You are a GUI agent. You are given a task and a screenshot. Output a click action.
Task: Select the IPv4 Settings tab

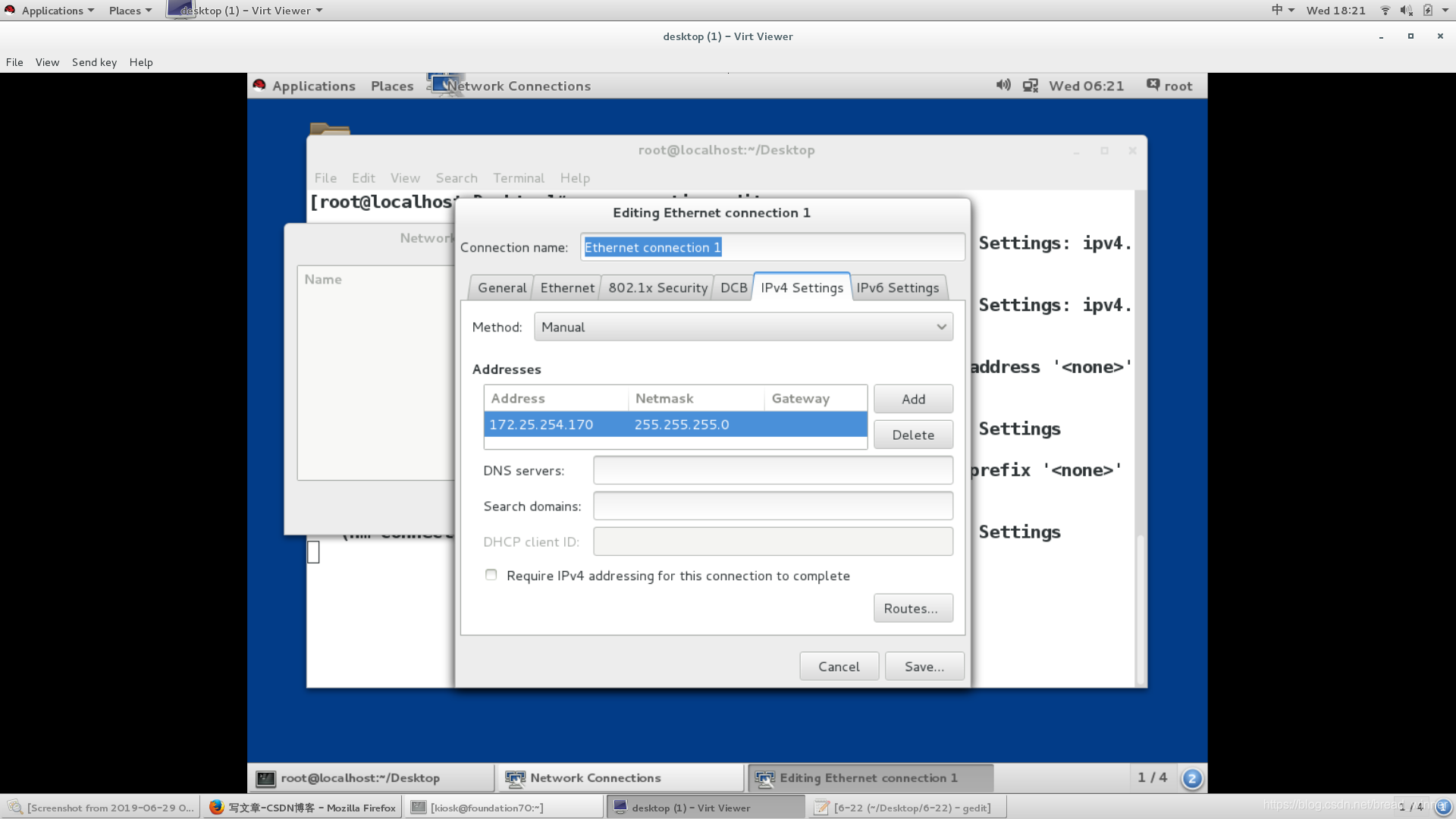coord(802,287)
